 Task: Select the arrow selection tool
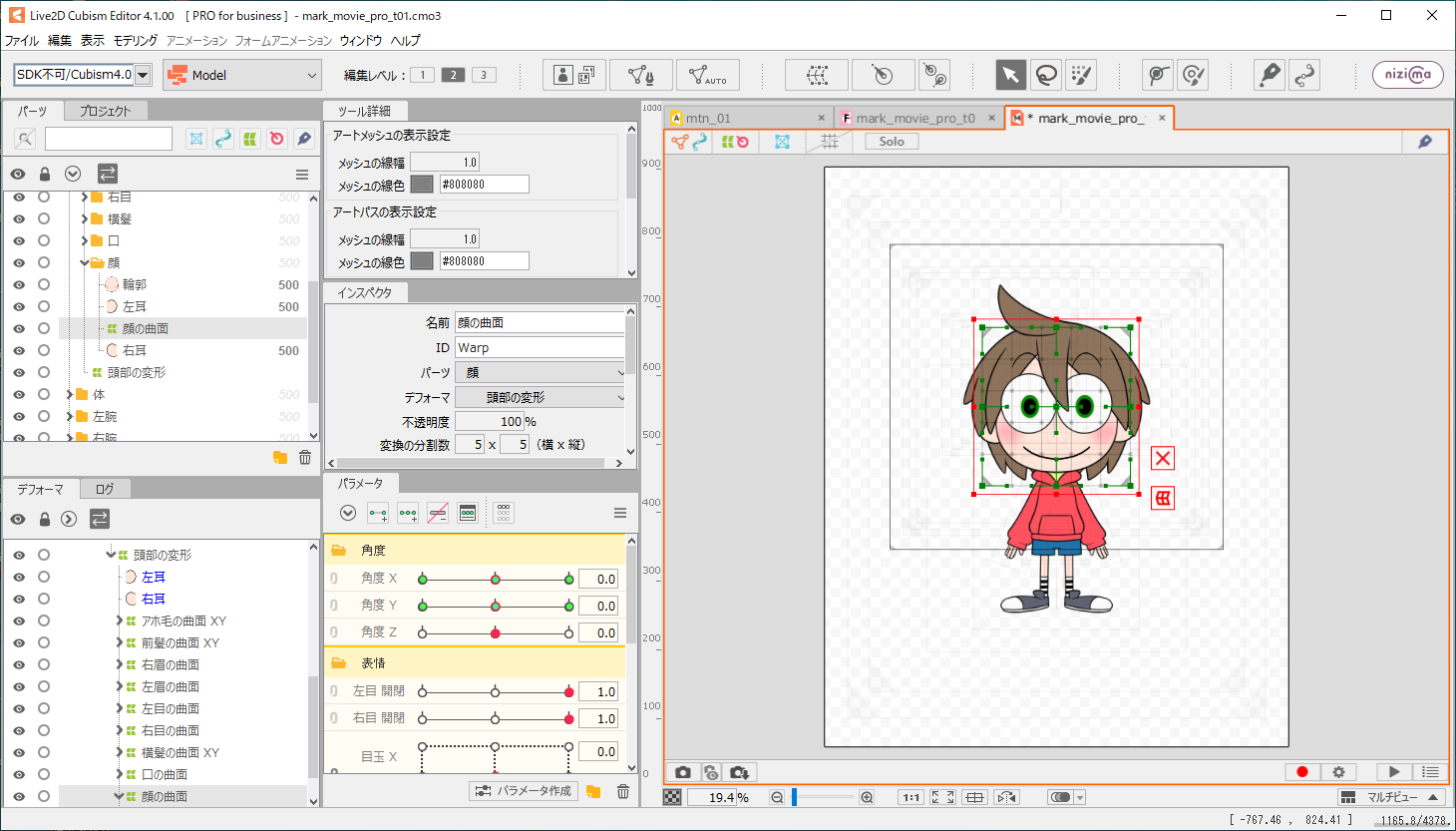1010,75
